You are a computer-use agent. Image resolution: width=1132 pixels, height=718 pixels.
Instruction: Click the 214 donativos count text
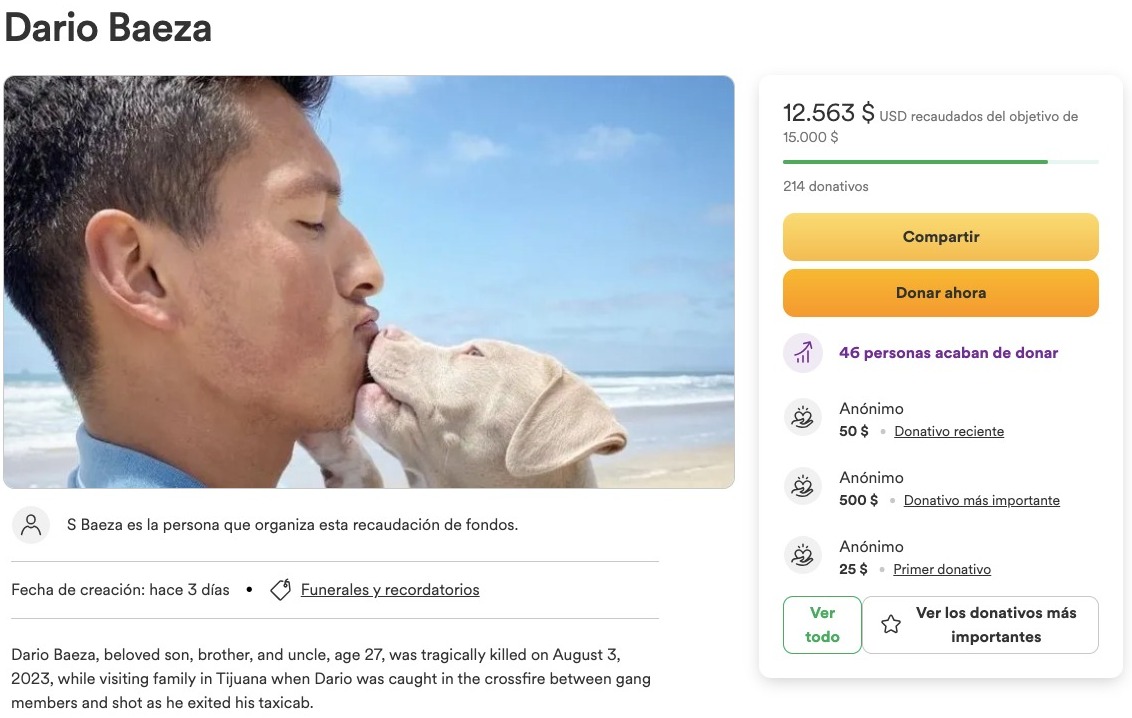coord(826,187)
